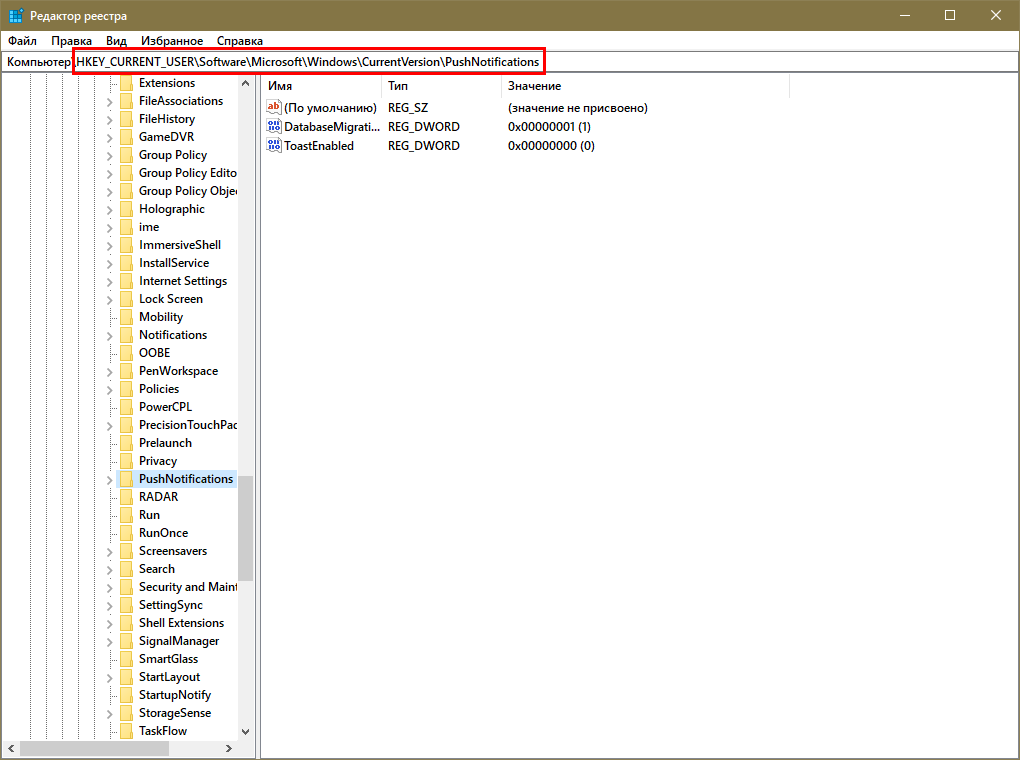The width and height of the screenshot is (1020, 760).
Task: Click the ToastEnabled DWORD value icon
Action: pyautogui.click(x=275, y=146)
